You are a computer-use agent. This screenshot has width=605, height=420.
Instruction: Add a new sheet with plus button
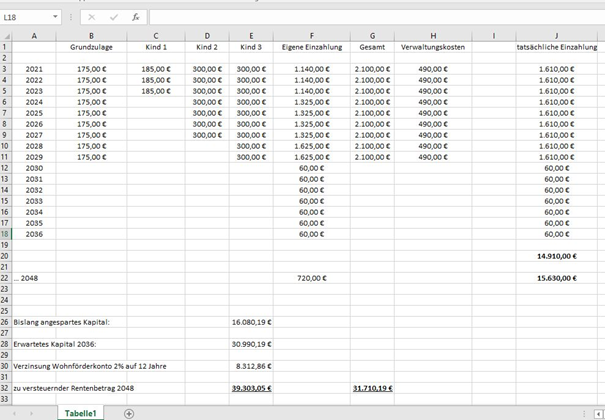click(x=129, y=413)
